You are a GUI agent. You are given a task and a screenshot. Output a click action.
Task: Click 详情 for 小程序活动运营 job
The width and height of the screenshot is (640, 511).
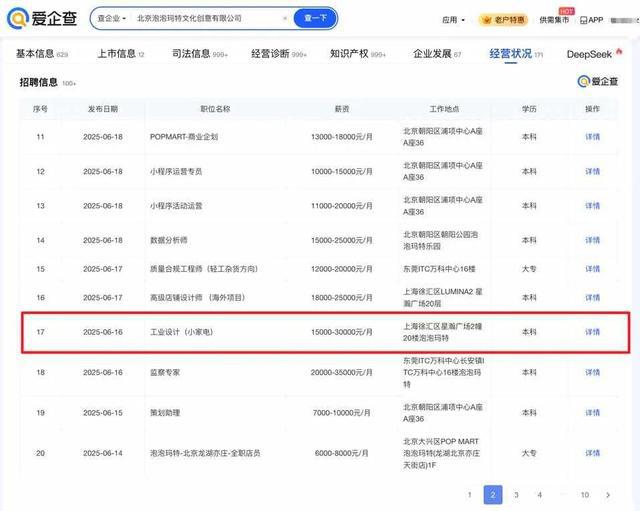click(x=592, y=206)
